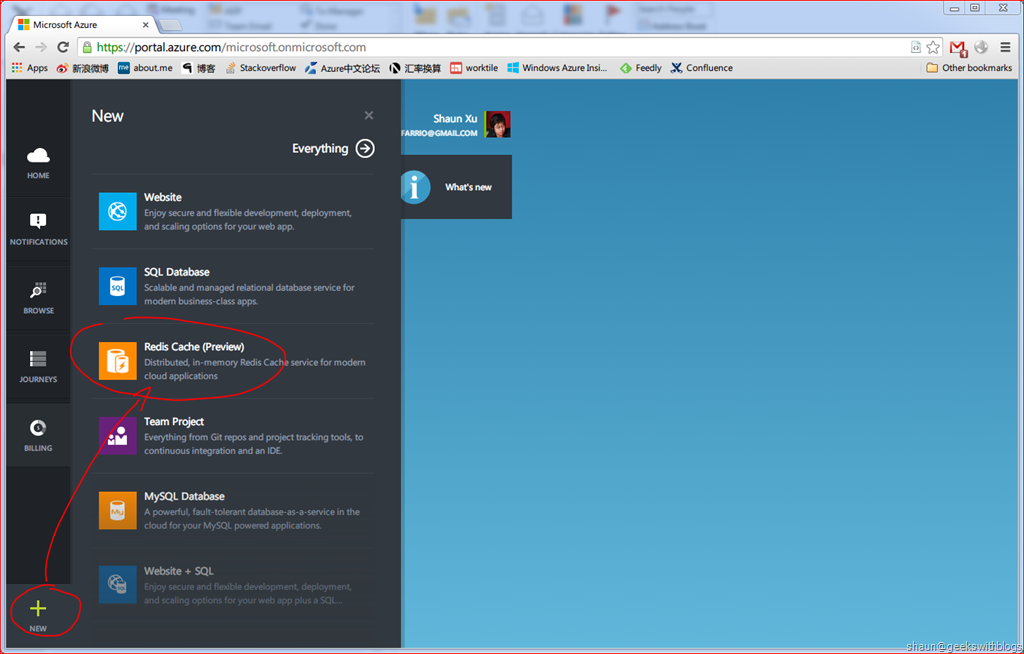Open the Browse sidebar icon
Image resolution: width=1024 pixels, height=654 pixels.
[38, 289]
